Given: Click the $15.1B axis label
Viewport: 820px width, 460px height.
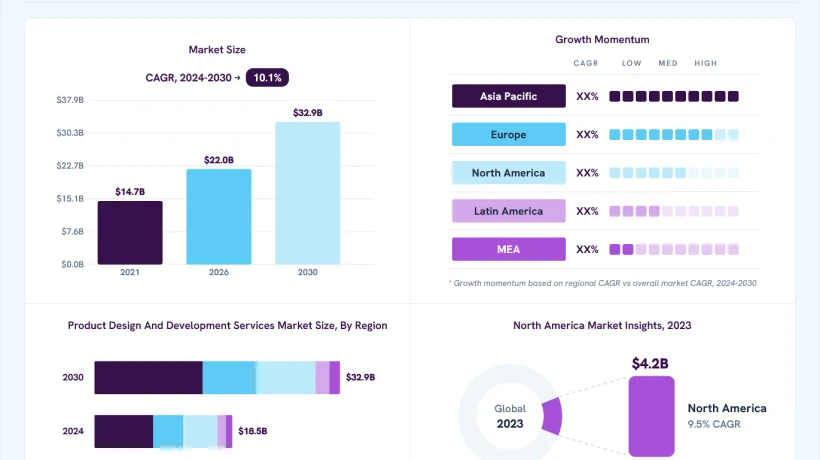Looking at the screenshot, I should tap(70, 199).
